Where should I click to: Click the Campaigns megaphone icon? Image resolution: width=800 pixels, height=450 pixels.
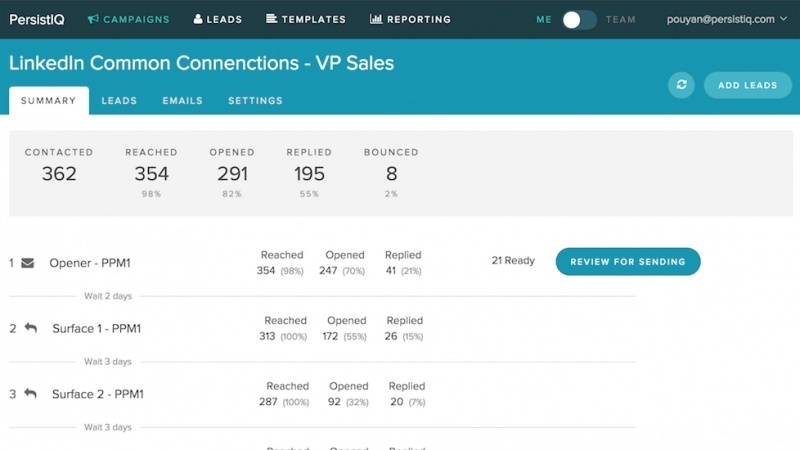tap(93, 19)
